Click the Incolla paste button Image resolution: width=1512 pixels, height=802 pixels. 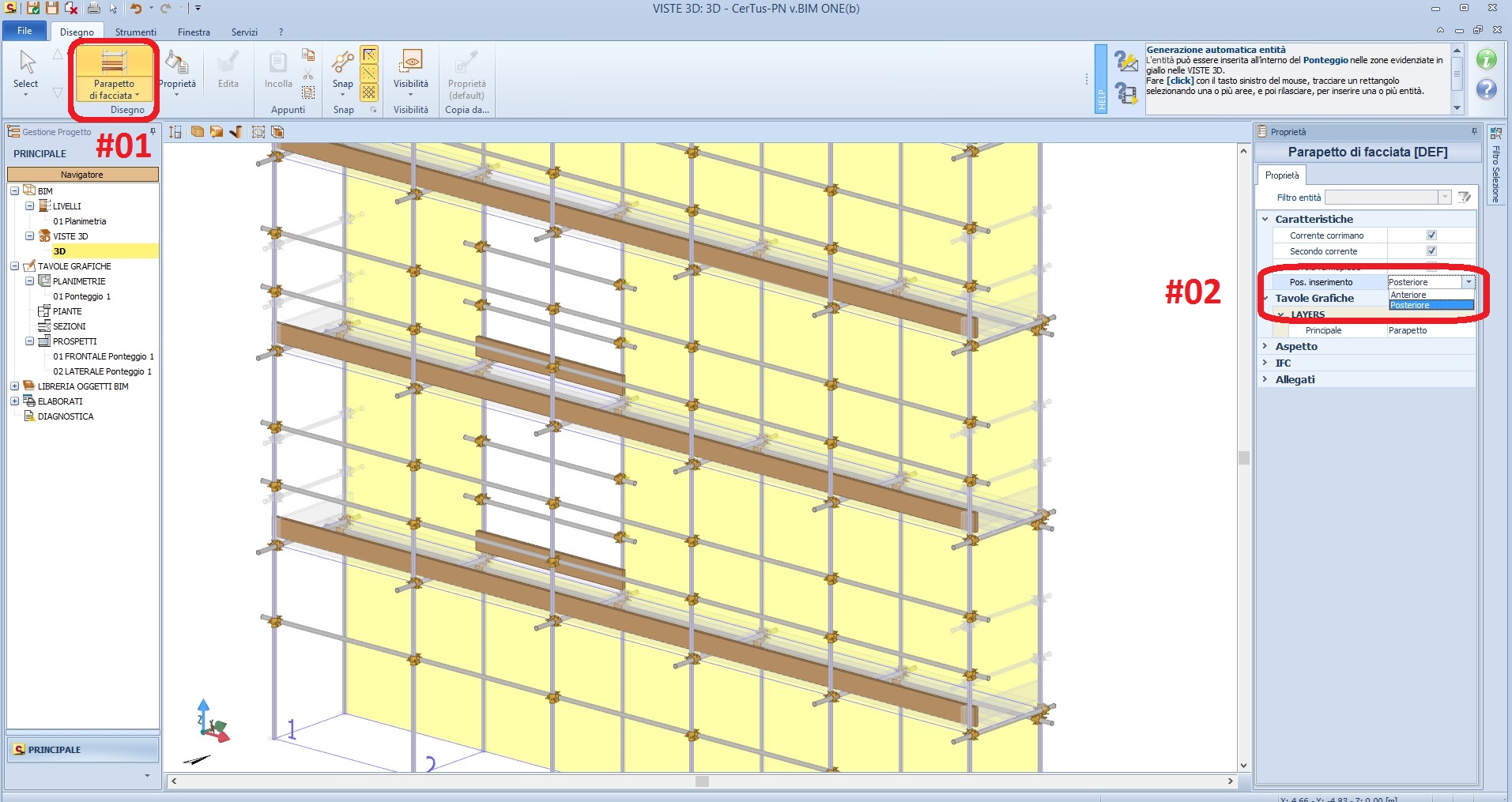pos(278,70)
